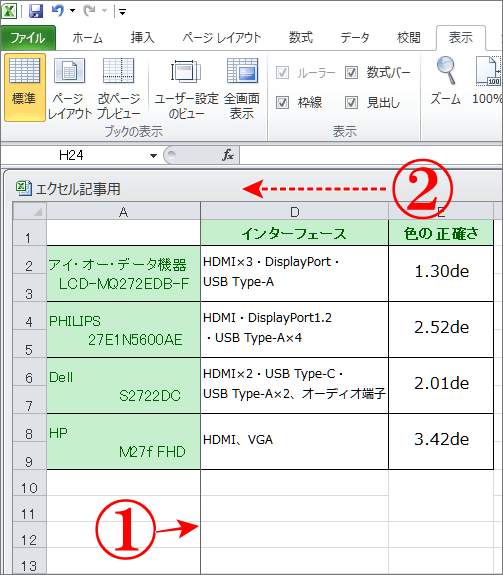
Task: Select row 1 header
Action: 30,233
